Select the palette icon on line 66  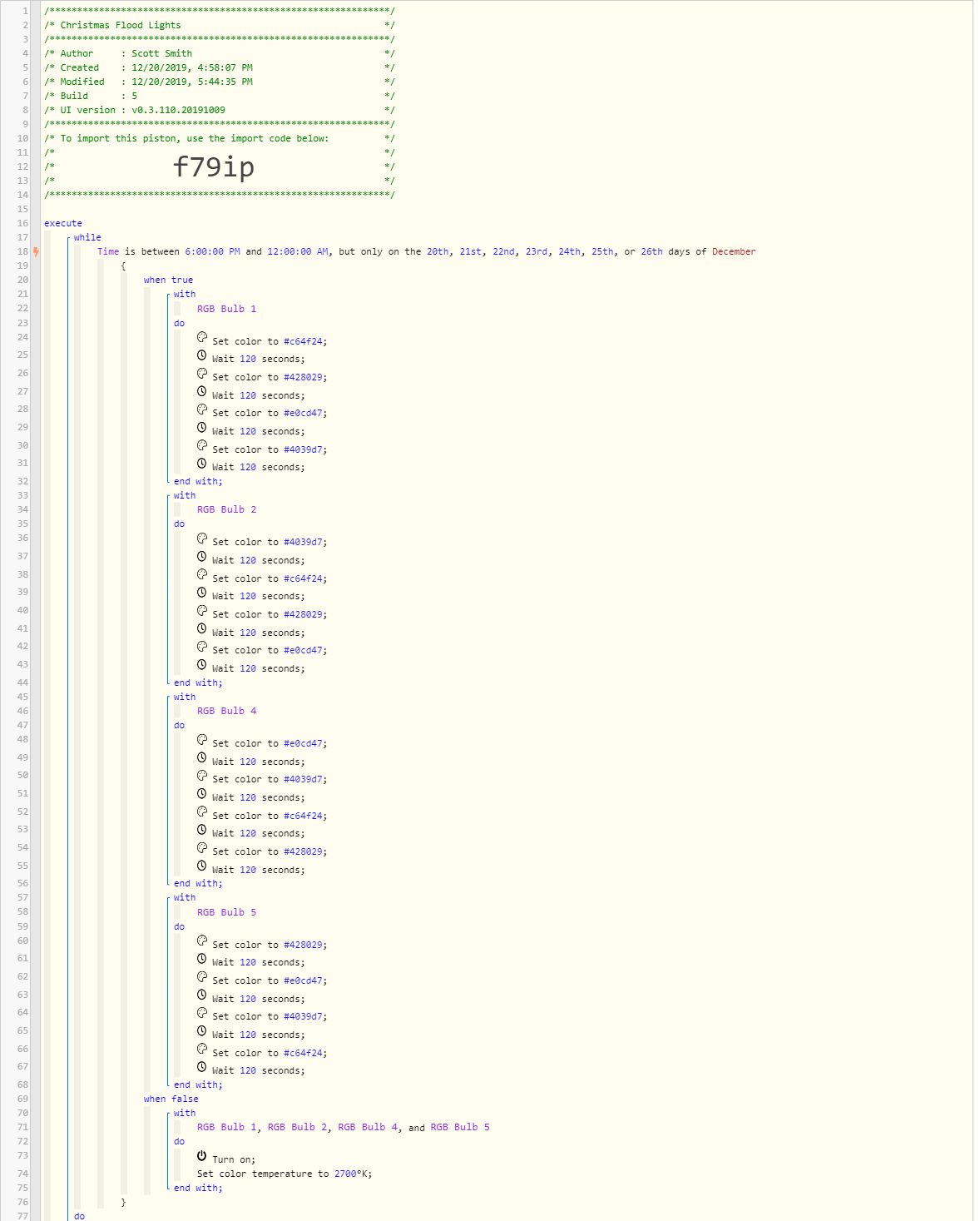point(202,1049)
